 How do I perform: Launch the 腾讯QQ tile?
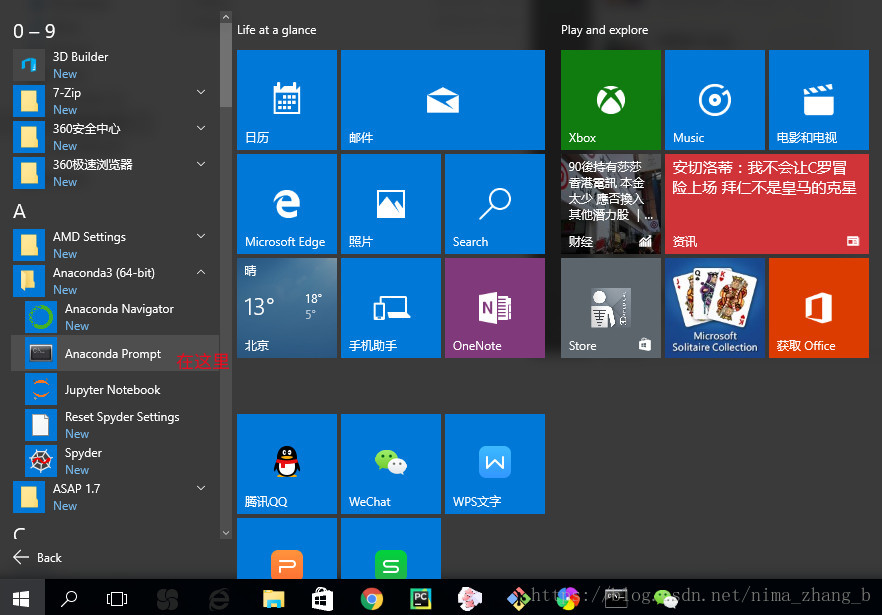[x=287, y=464]
